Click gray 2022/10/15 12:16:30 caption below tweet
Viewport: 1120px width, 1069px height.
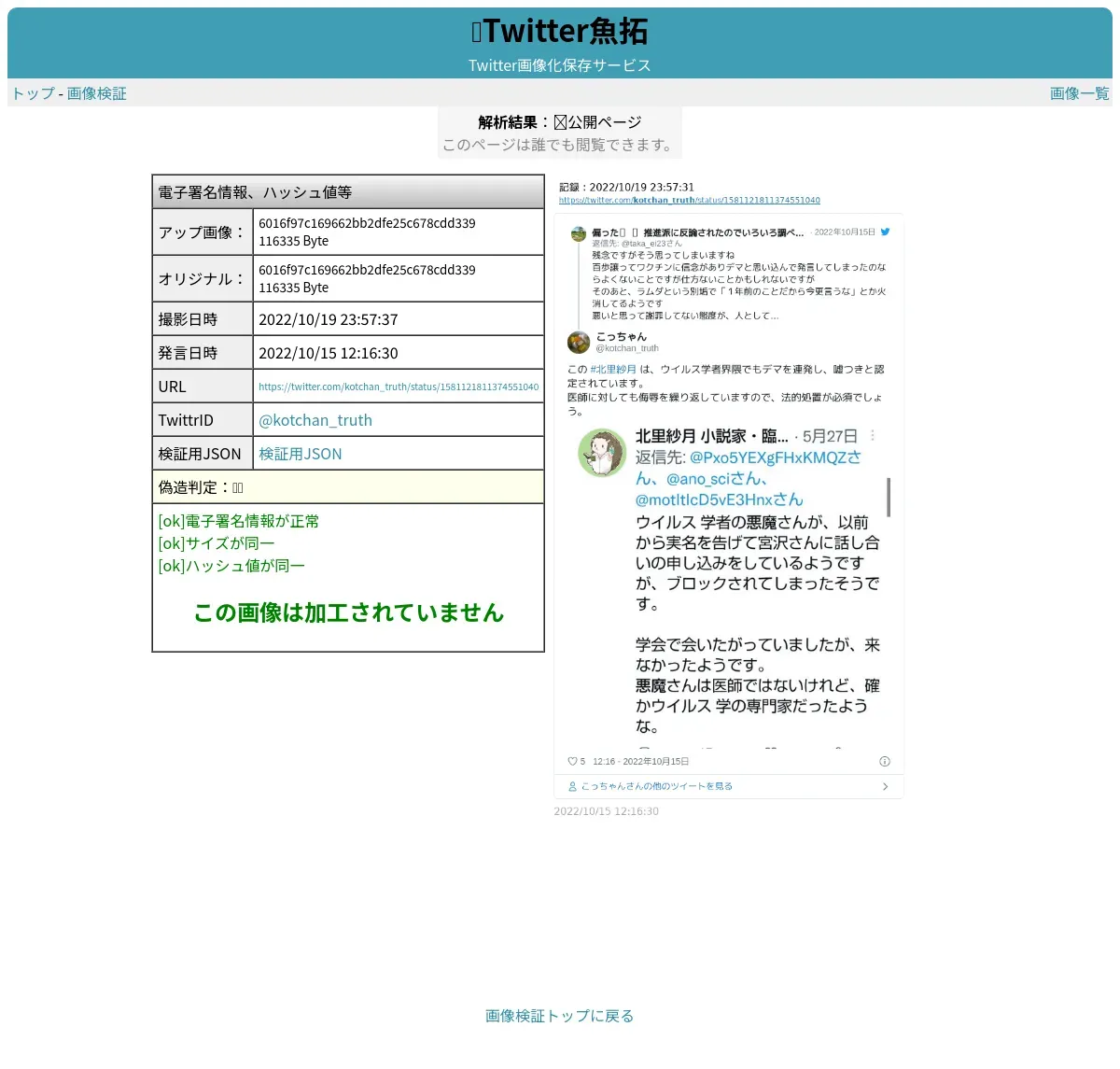tap(607, 811)
